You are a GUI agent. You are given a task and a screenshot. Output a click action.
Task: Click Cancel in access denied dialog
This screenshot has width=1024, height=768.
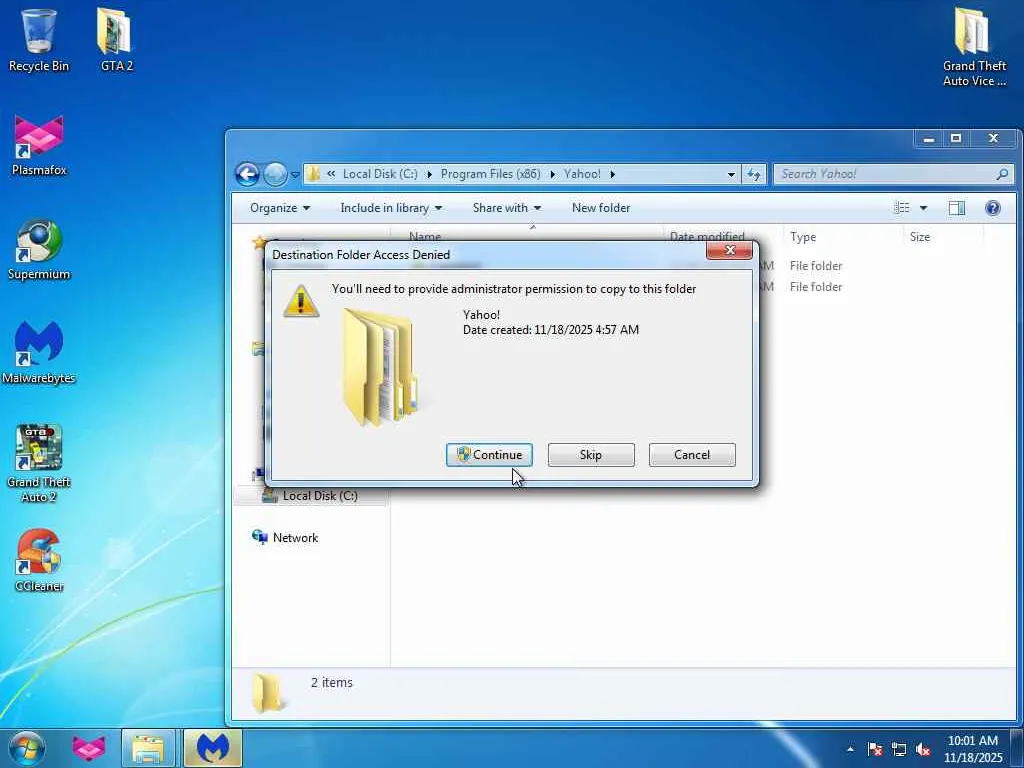692,455
